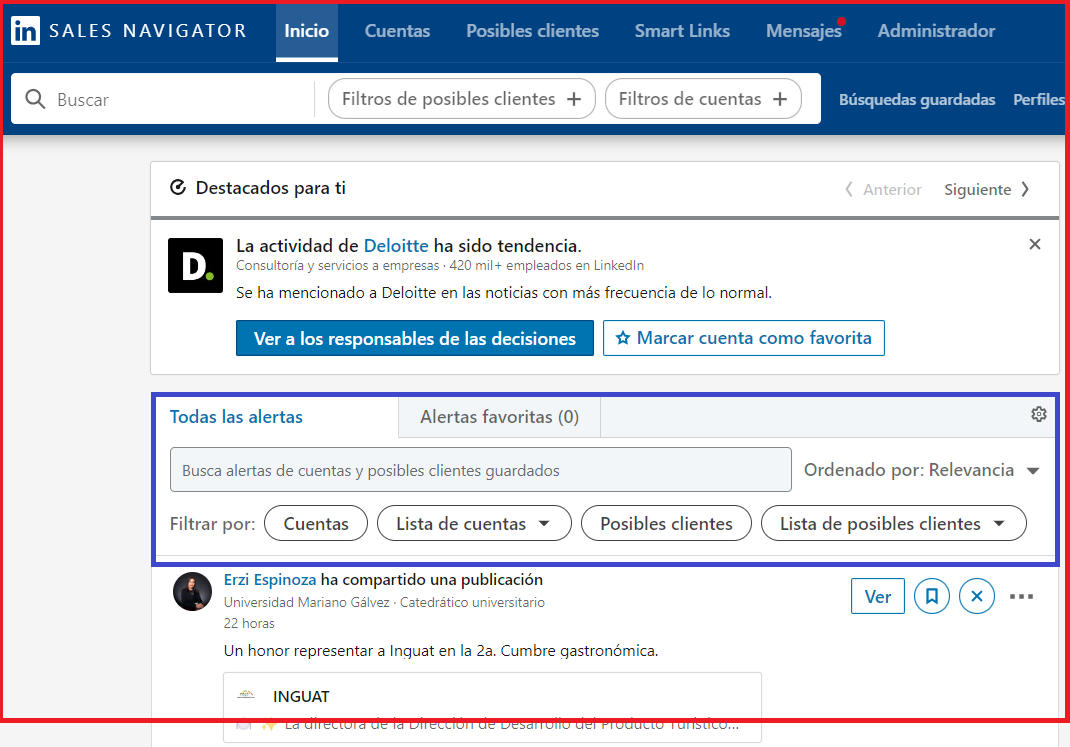Screen dimensions: 1070x747
Task: Click the Deloitte company logo
Action: [195, 265]
